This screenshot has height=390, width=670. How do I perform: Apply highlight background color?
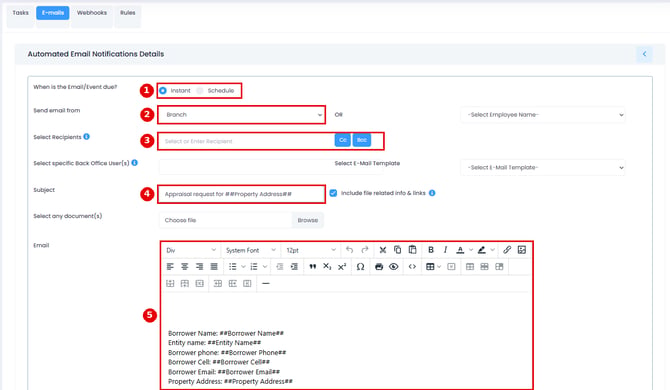pos(482,250)
